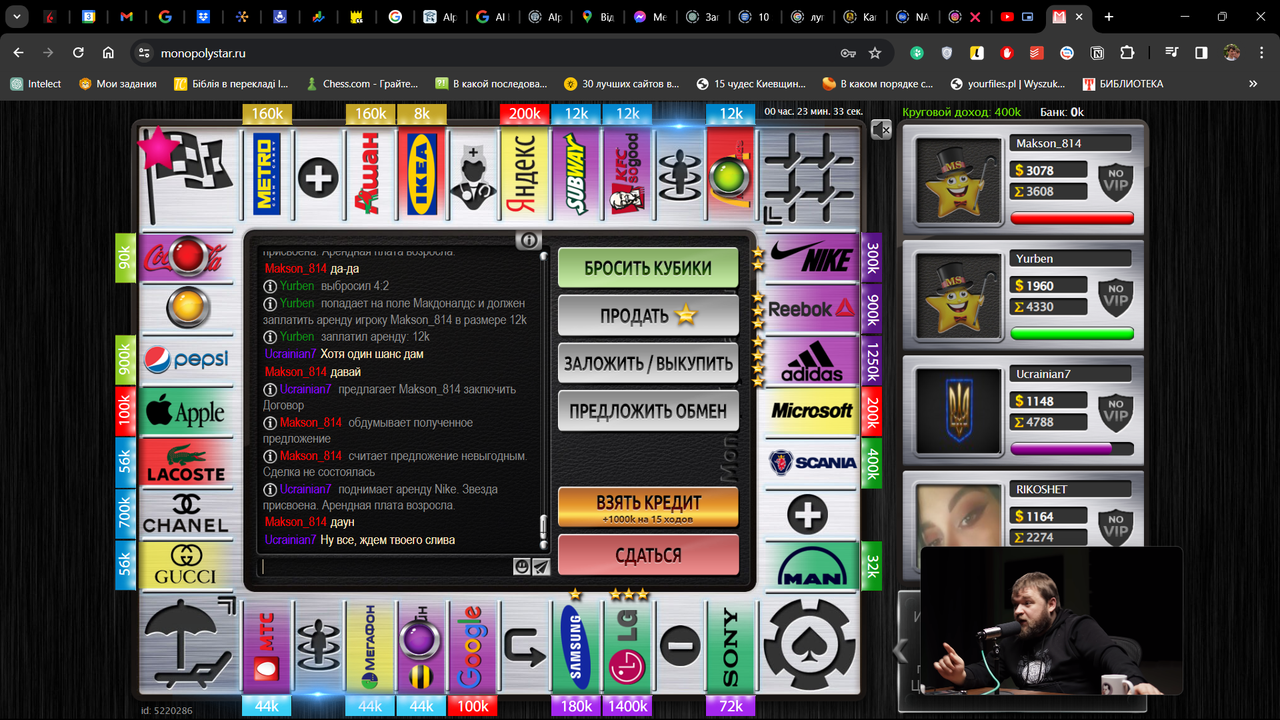Image resolution: width=1280 pixels, height=720 pixels.
Task: Select the Coca-Cola board tile
Action: [185, 257]
